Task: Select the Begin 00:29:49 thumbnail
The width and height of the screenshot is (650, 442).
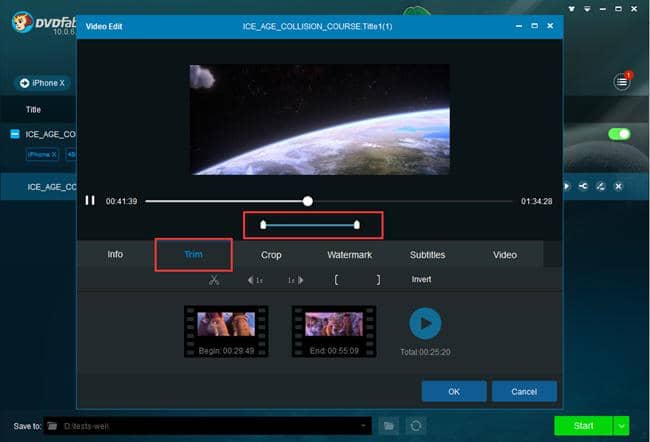Action: [226, 332]
